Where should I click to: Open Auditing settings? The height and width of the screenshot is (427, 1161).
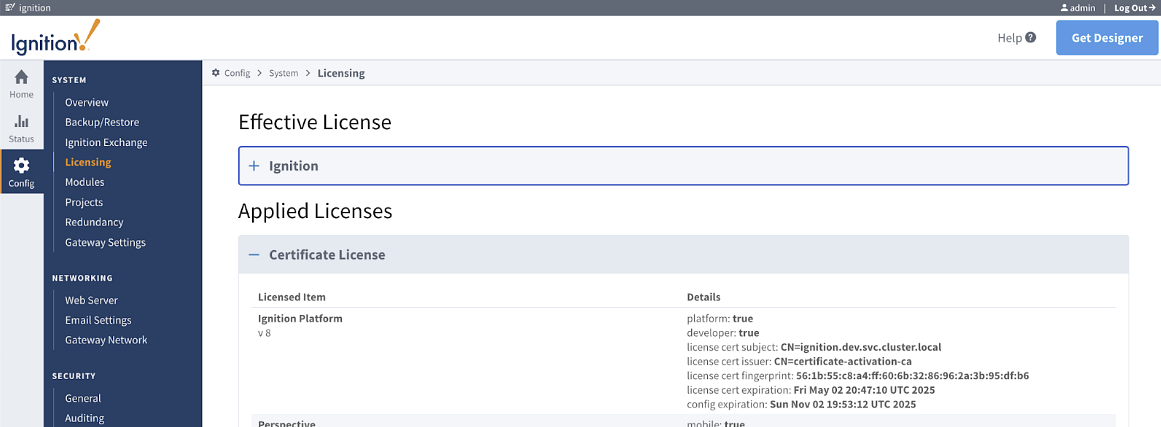[84, 417]
